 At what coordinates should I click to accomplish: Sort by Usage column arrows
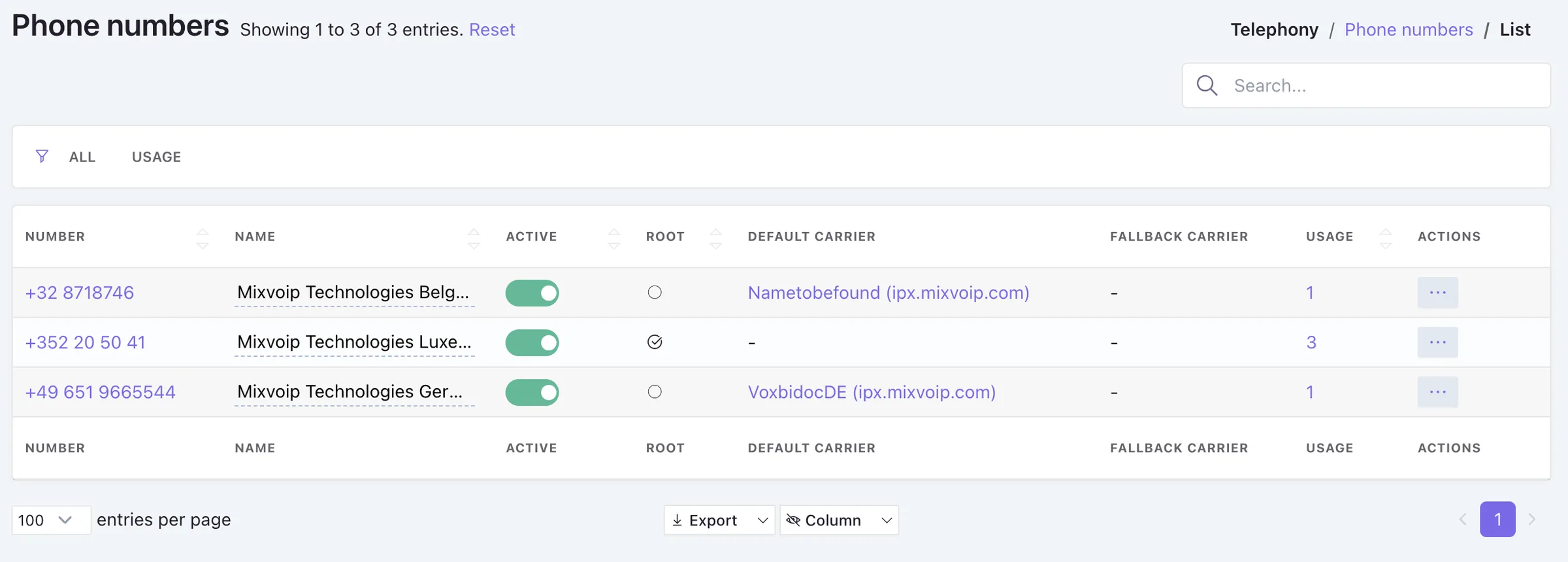point(1385,238)
